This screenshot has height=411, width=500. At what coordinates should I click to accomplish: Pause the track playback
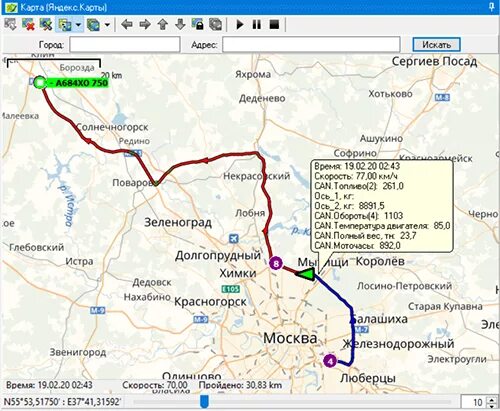click(257, 24)
